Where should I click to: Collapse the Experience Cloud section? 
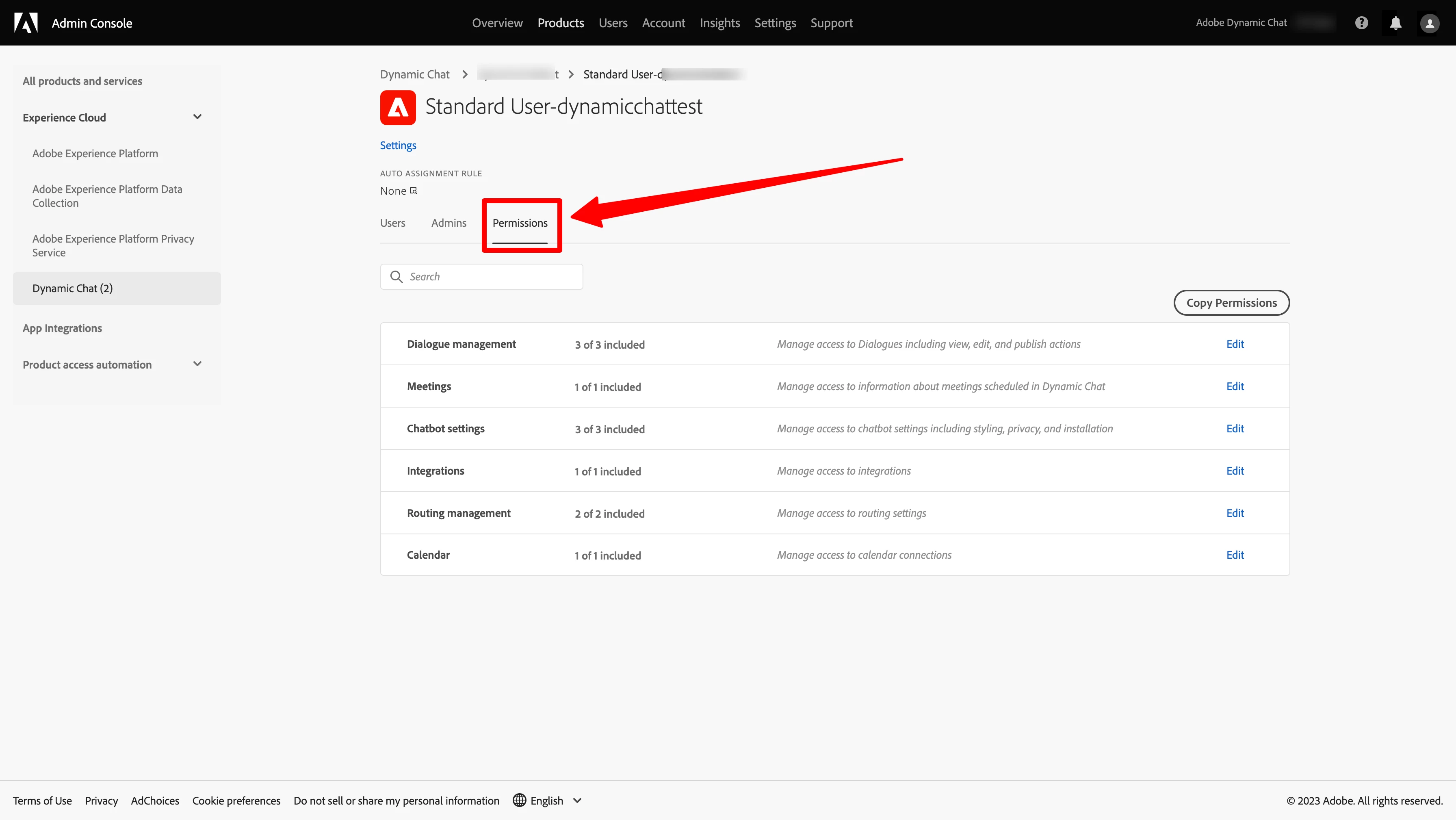tap(197, 117)
